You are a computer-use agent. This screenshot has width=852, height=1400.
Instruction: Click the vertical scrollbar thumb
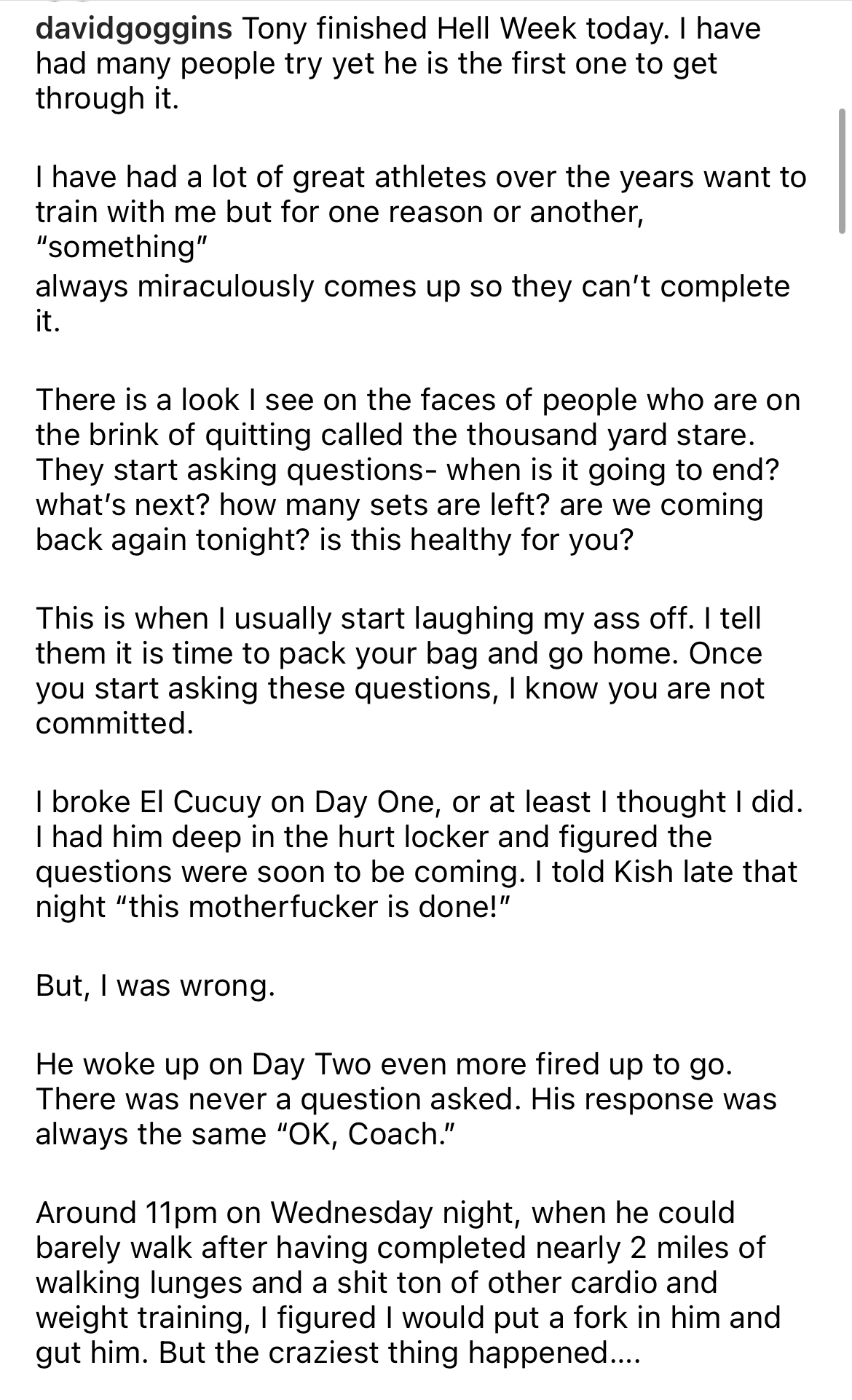[x=841, y=171]
